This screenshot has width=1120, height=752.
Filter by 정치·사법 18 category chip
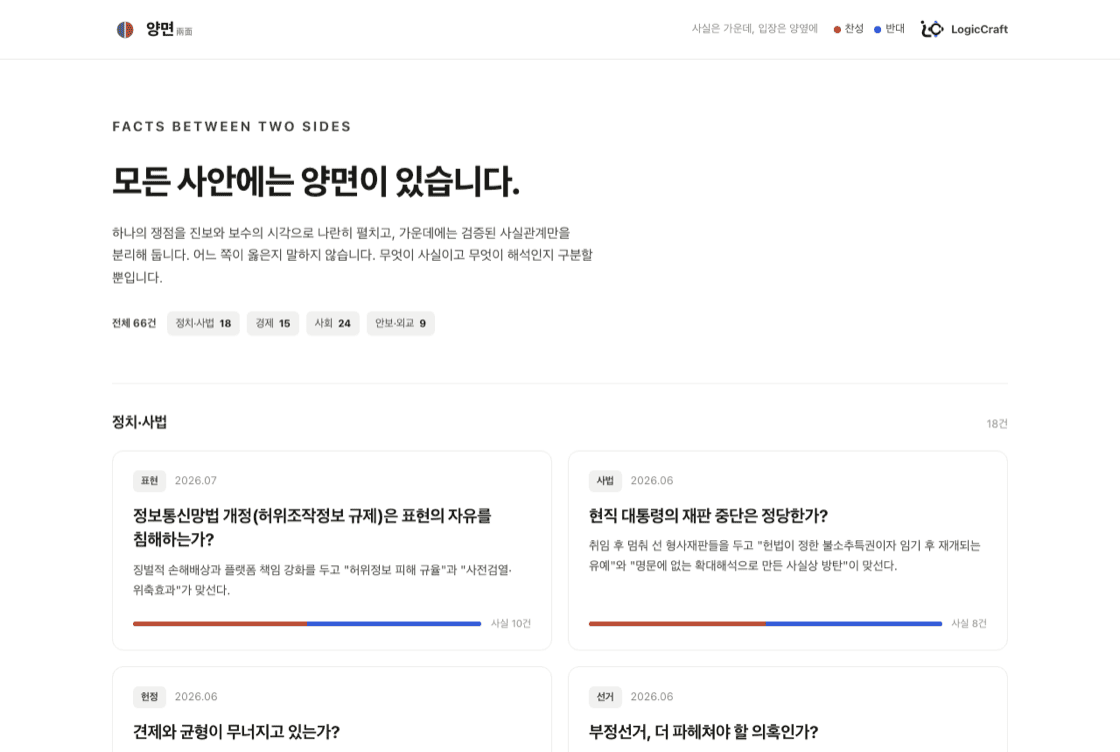(204, 323)
